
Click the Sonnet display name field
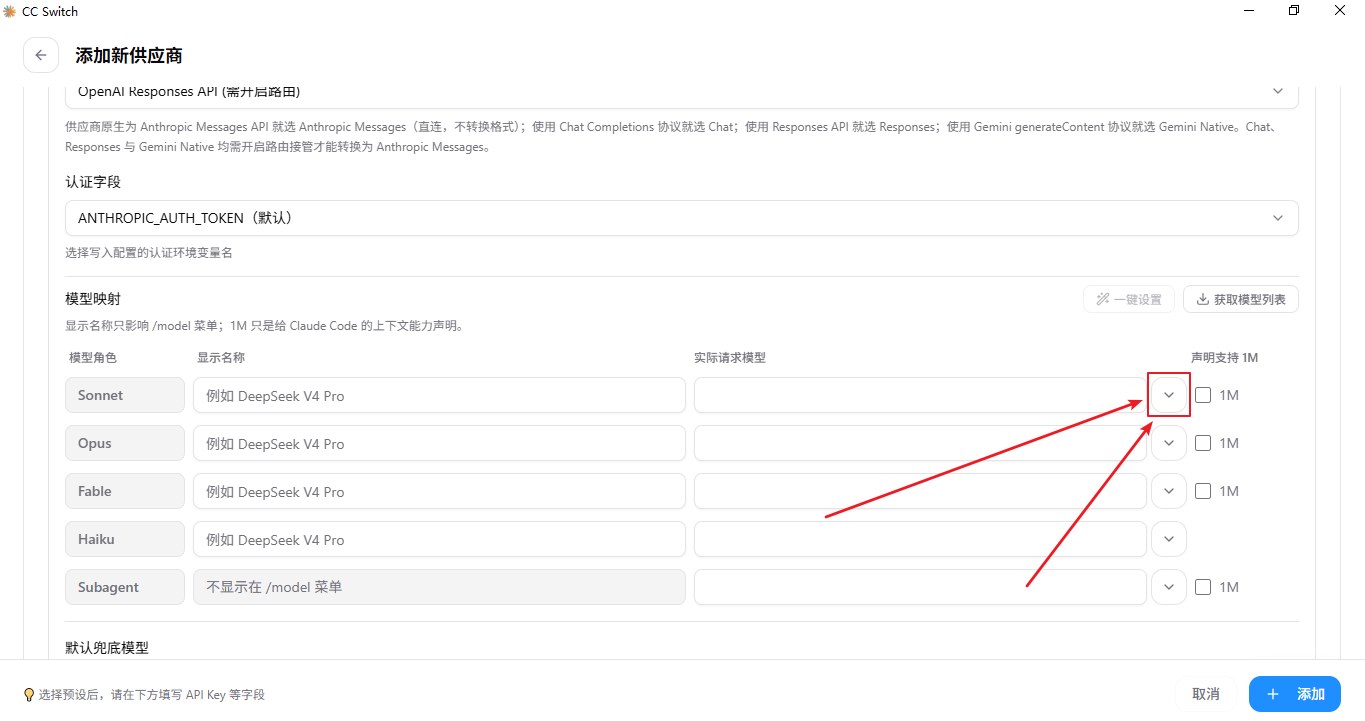pos(439,395)
